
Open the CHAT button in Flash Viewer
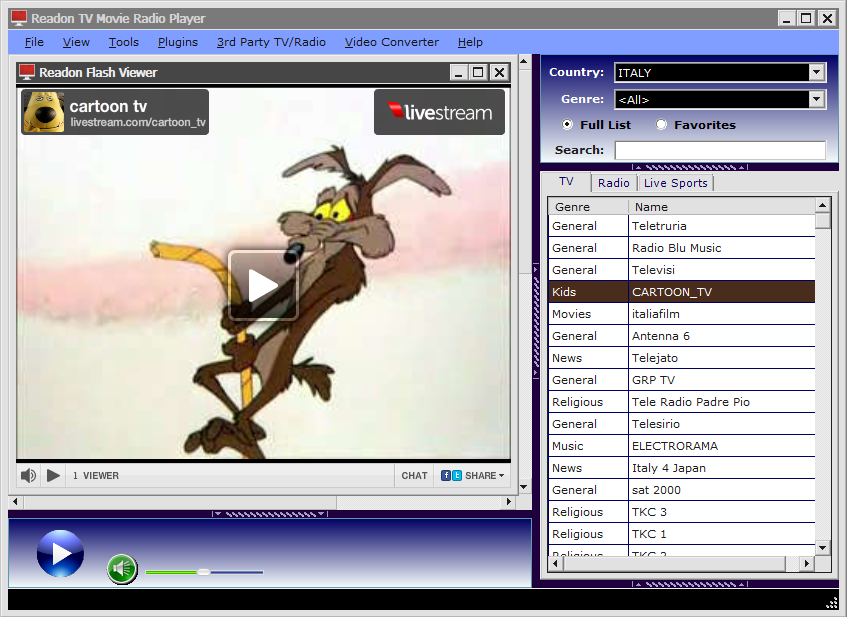414,475
